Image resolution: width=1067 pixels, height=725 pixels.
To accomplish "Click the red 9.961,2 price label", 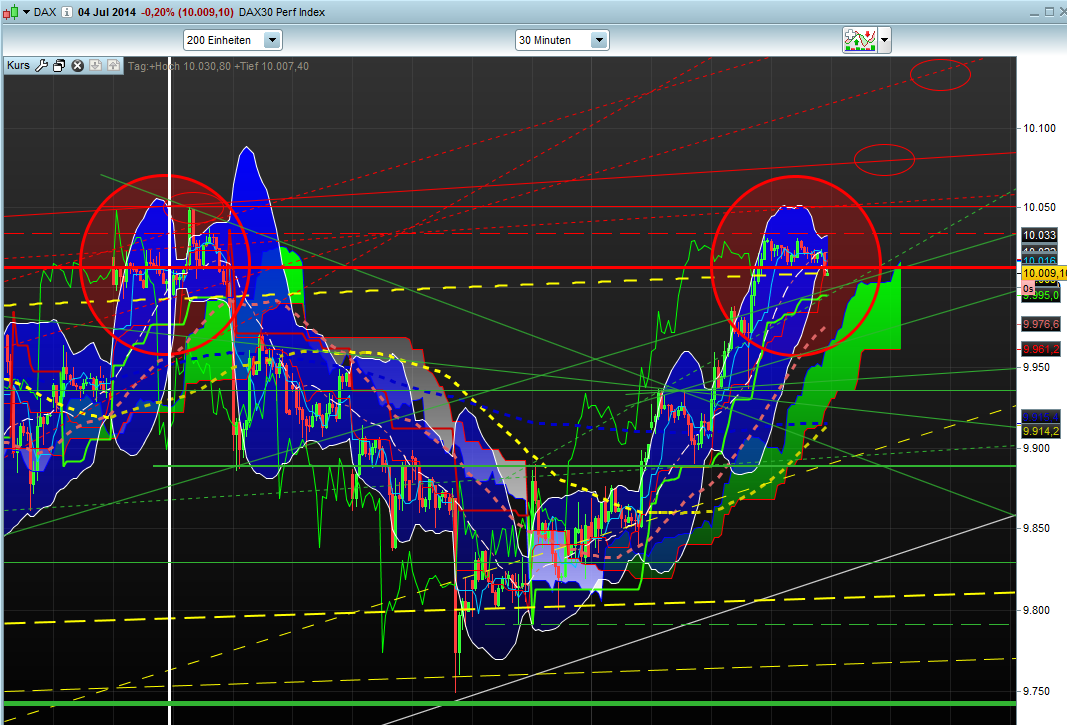I will point(1041,349).
